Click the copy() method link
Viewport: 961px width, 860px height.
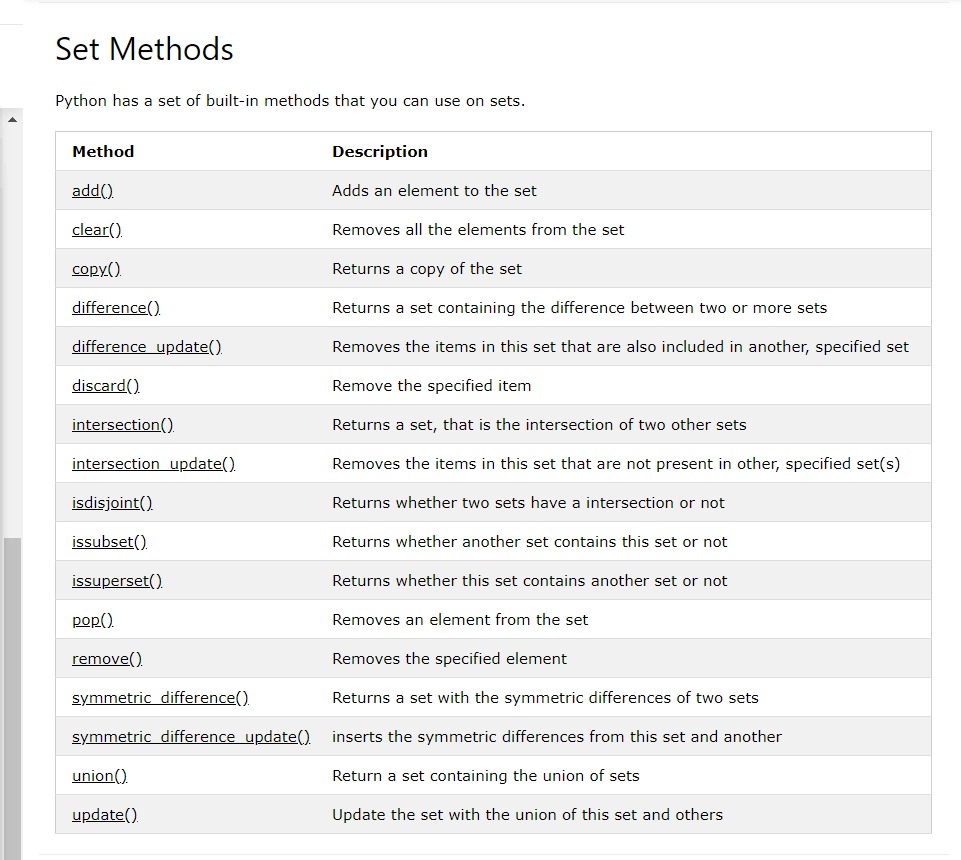pyautogui.click(x=94, y=268)
